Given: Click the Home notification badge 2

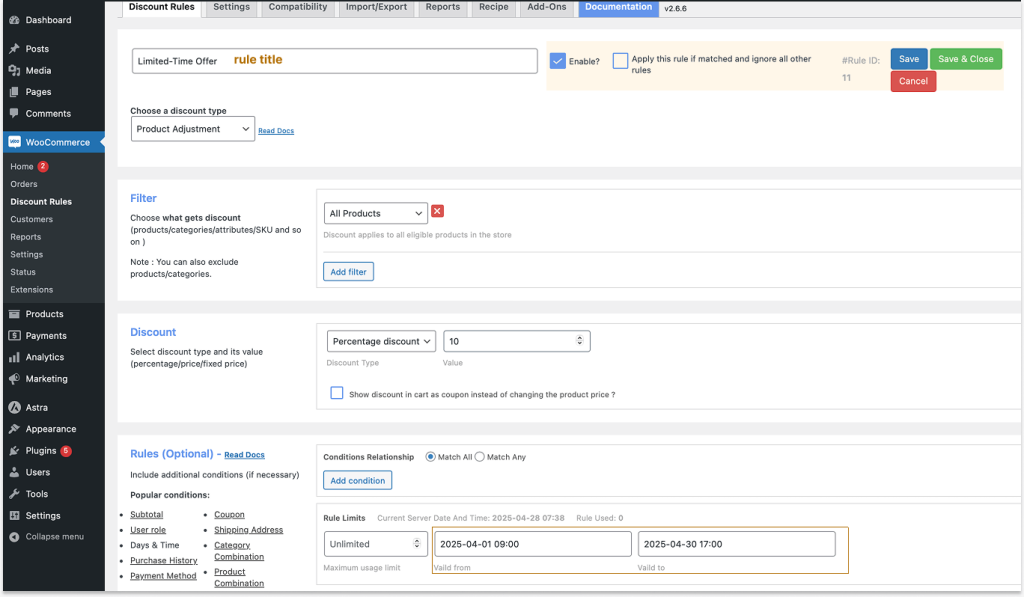Looking at the screenshot, I should tap(43, 167).
